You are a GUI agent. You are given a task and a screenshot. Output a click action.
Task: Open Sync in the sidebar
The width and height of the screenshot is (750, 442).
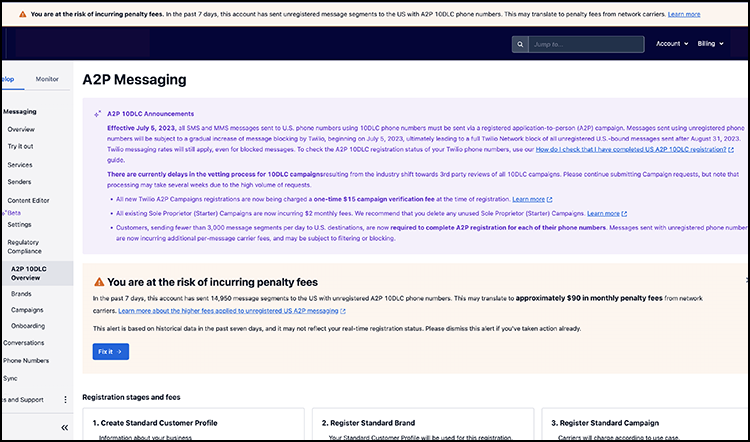(x=10, y=378)
